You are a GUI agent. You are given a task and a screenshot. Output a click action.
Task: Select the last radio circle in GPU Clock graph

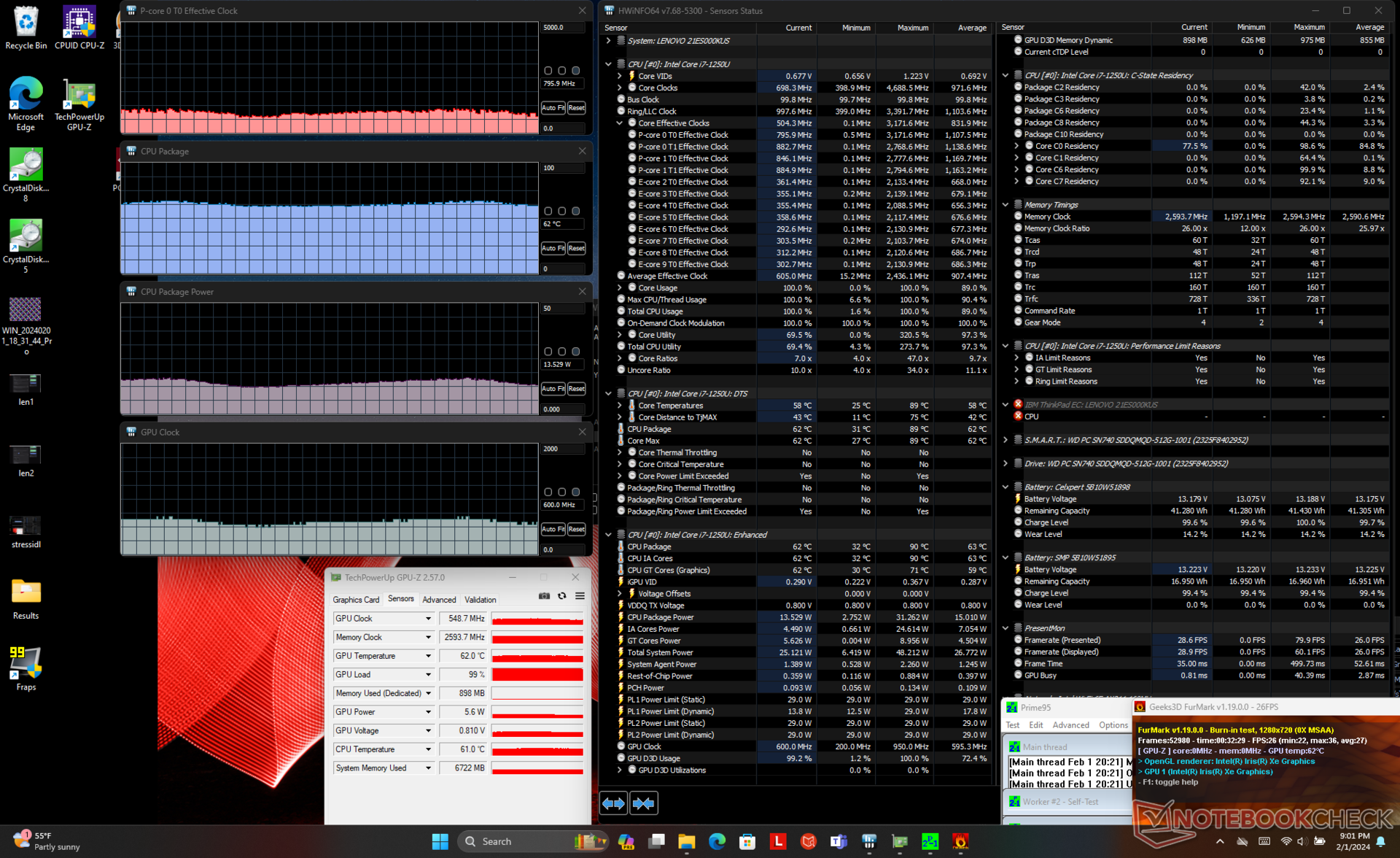[x=576, y=492]
